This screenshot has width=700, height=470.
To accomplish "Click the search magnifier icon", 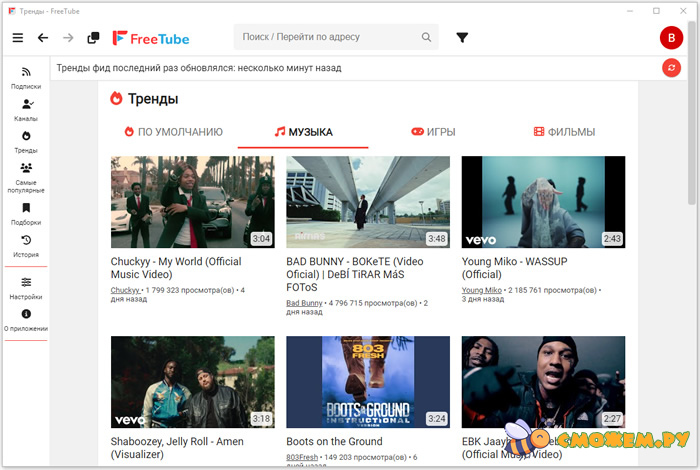I will (426, 37).
